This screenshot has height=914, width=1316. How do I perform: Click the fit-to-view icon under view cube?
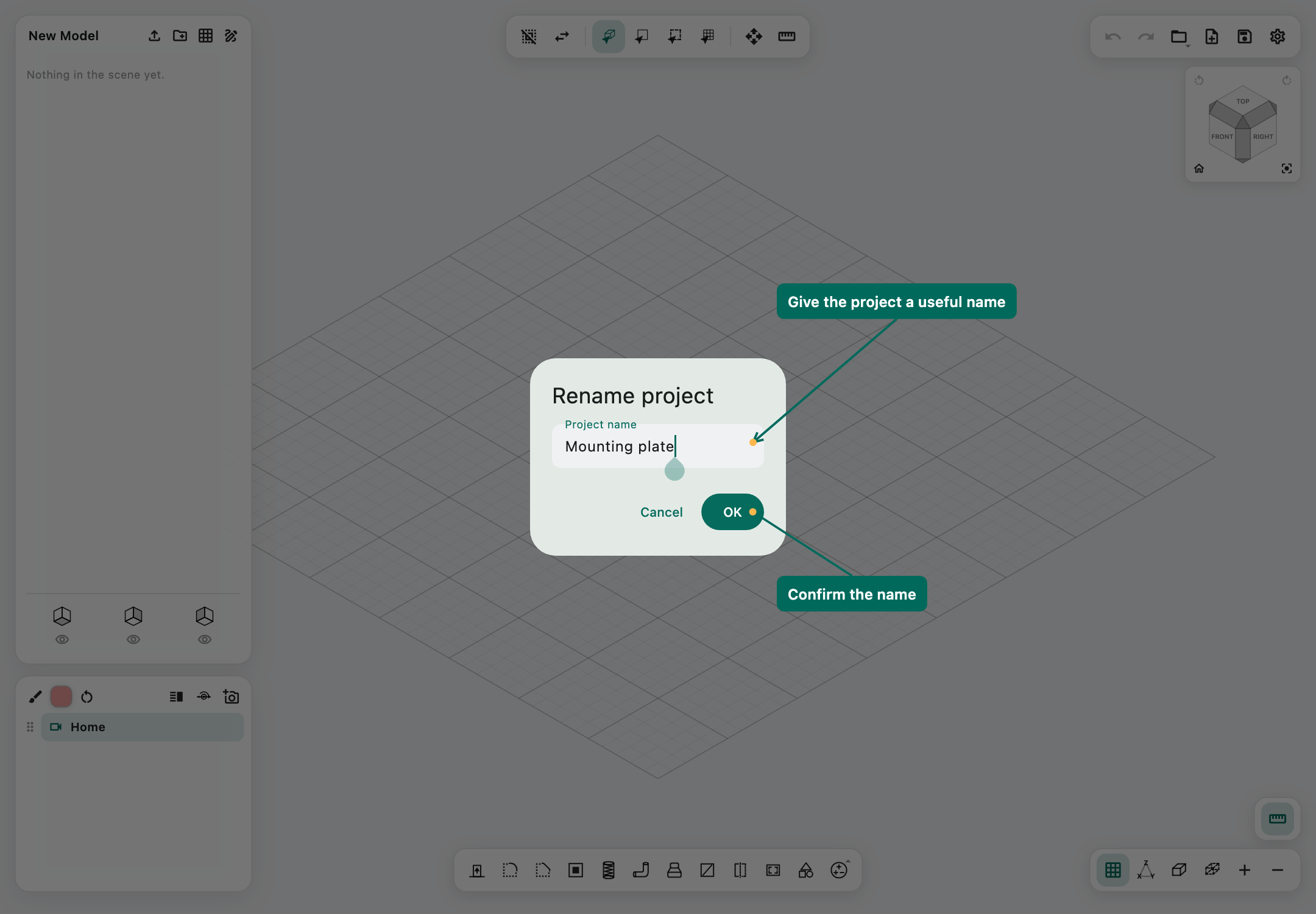point(1287,168)
